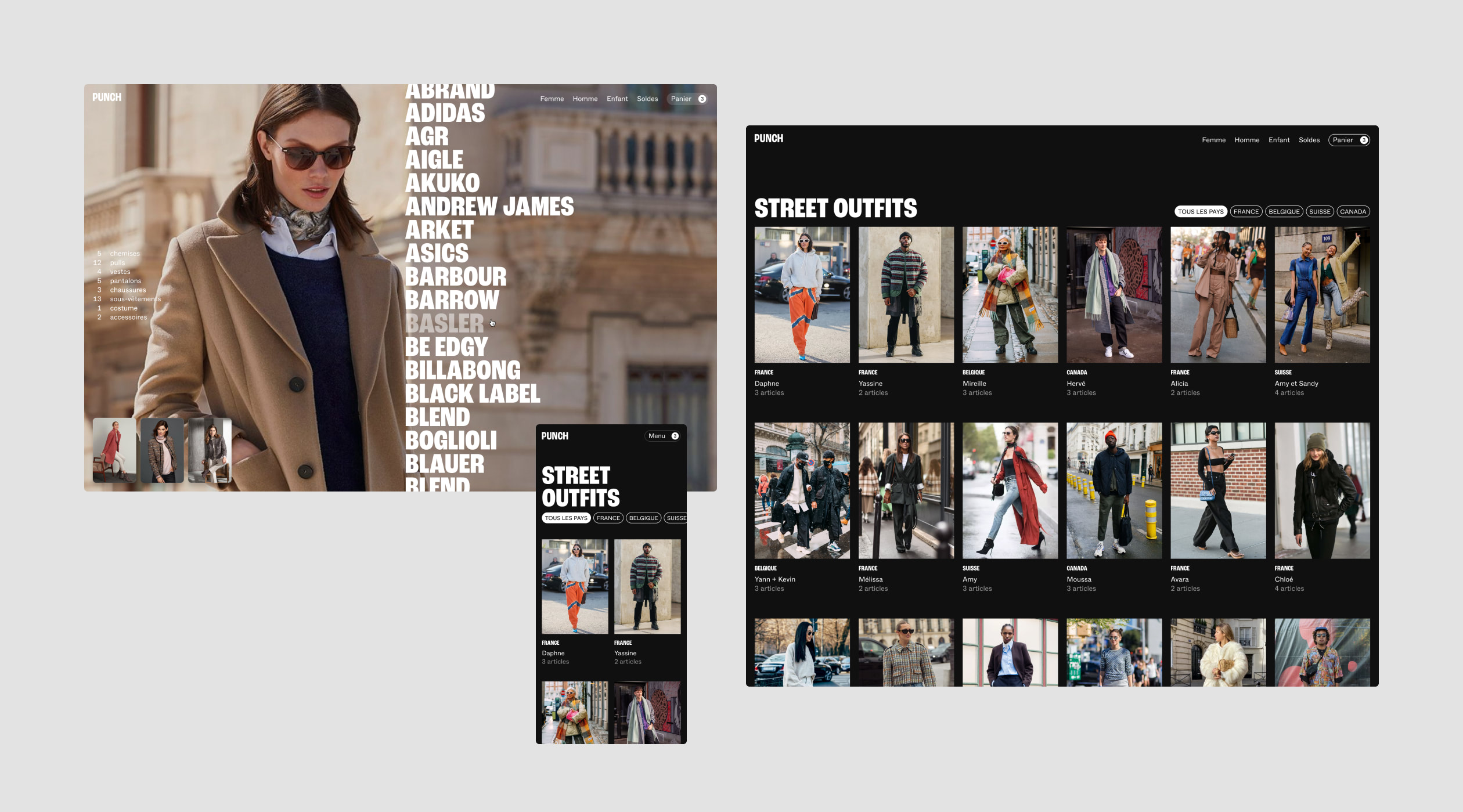Choose the AIGLE brand

[x=434, y=160]
